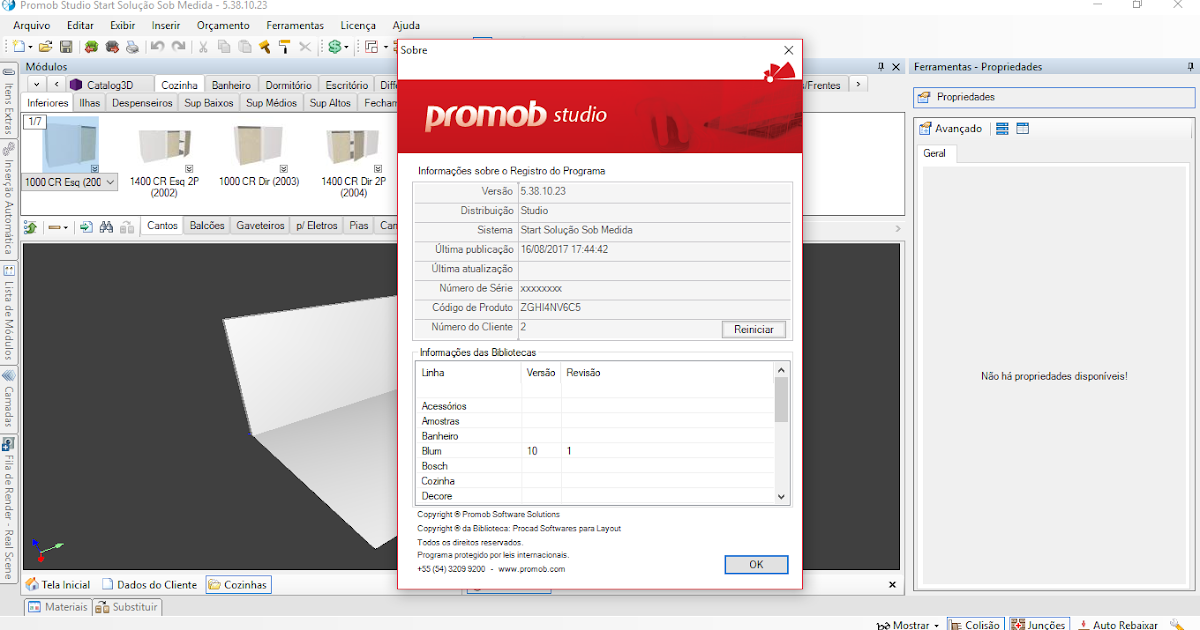The height and width of the screenshot is (630, 1200).
Task: Open the green dollar budget icon
Action: coord(336,46)
